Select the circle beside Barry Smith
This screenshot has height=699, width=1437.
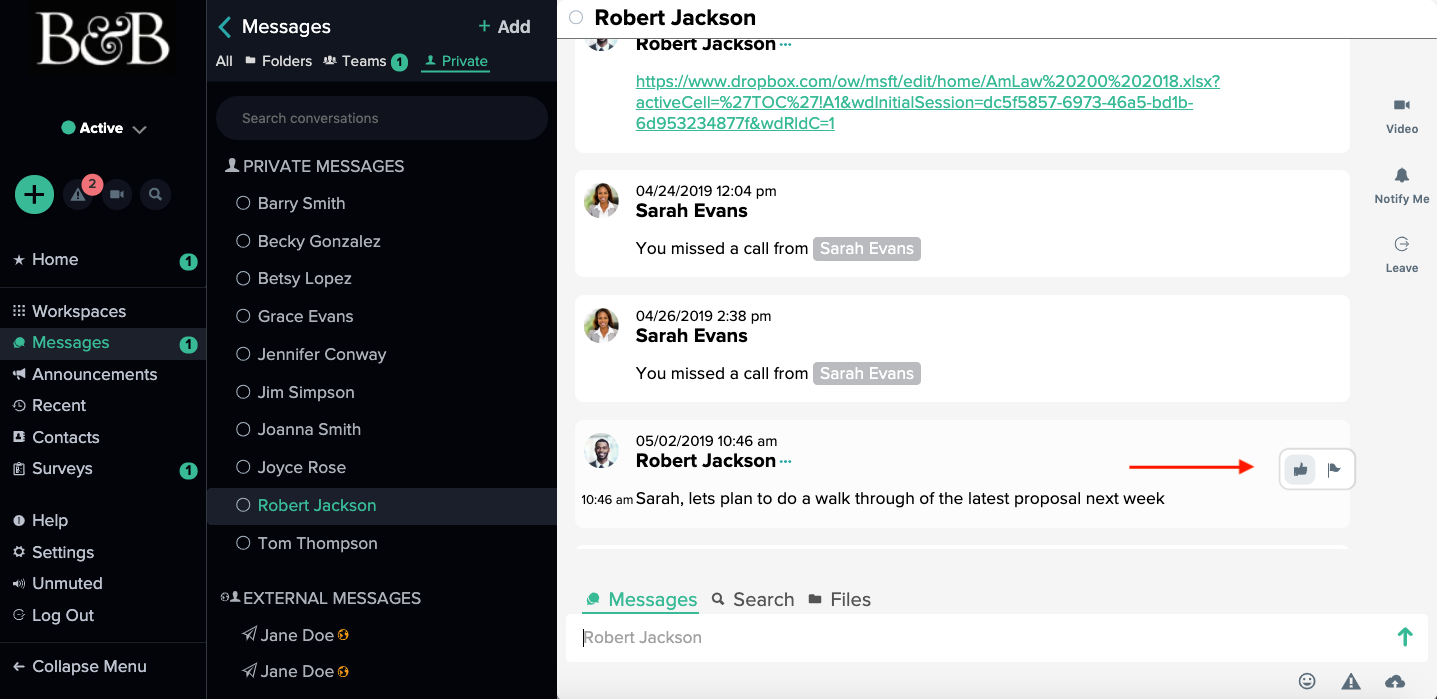[243, 203]
